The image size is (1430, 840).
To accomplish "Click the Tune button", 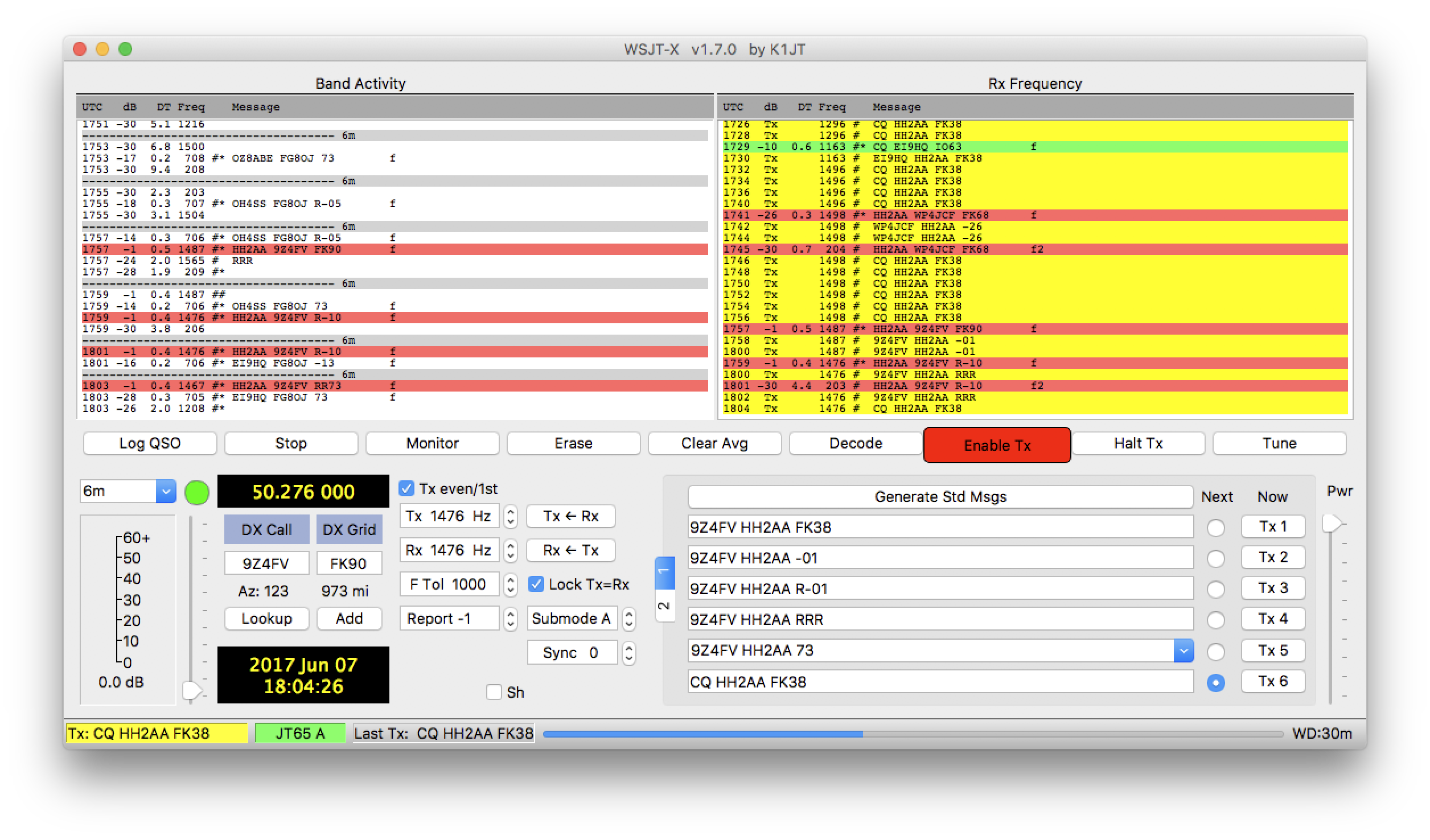I will (1279, 443).
